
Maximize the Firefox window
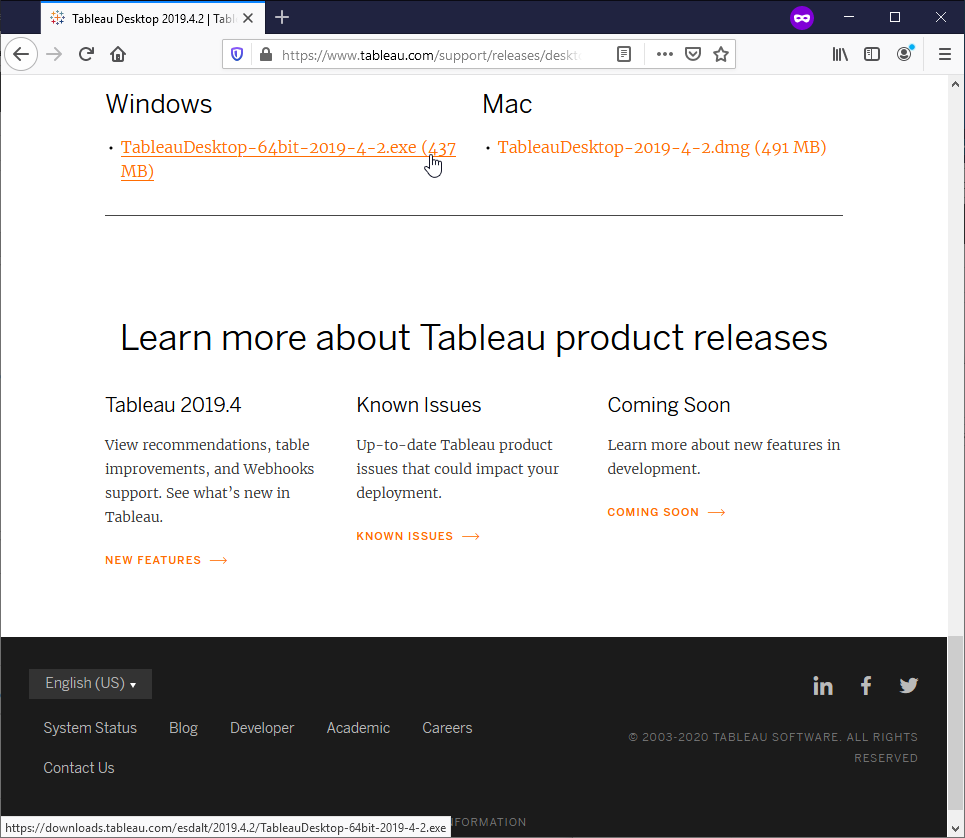coord(895,17)
